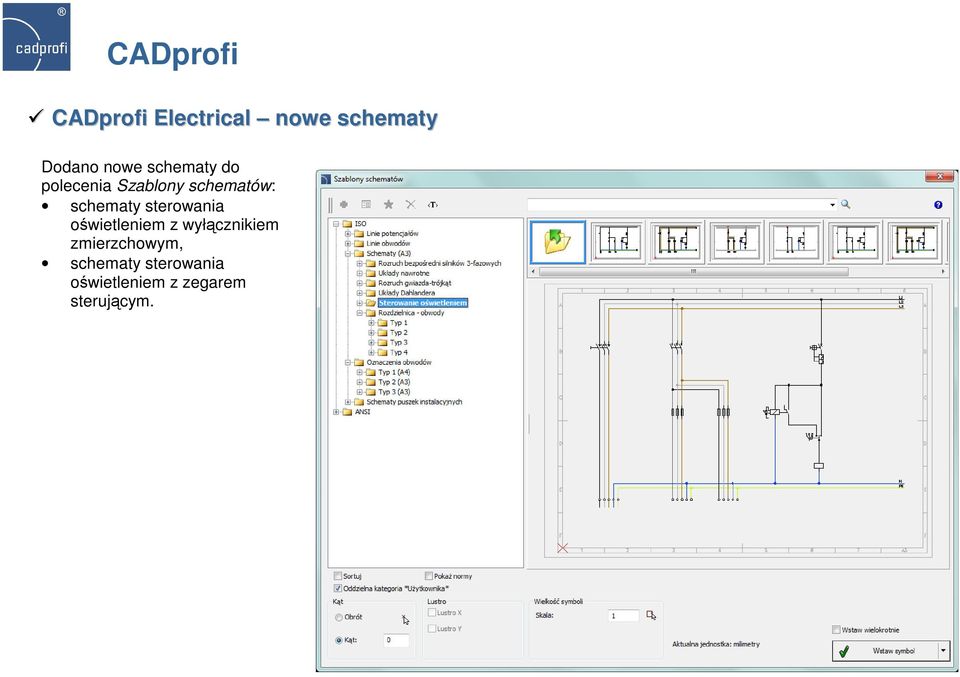
Task: Expand the Sterowanie oświetleniem node
Action: tap(360, 303)
